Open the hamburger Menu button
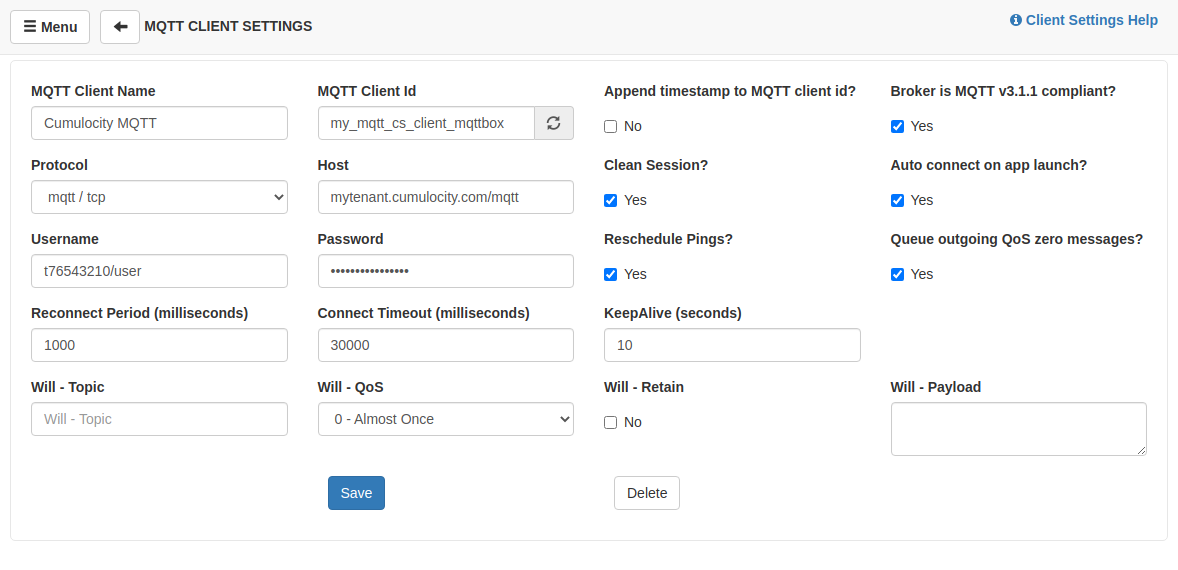Screen dimensions: 1178x570 [50, 27]
